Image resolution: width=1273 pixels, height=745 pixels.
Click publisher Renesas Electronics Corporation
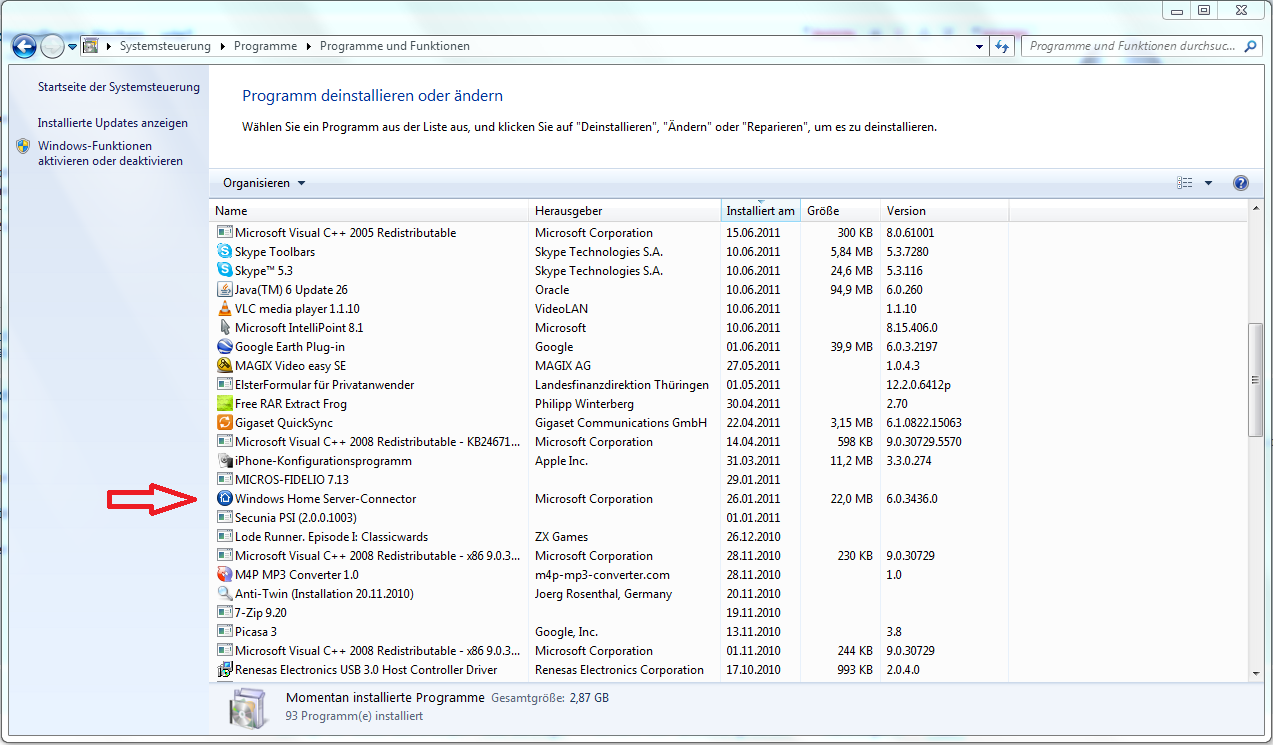coord(619,670)
